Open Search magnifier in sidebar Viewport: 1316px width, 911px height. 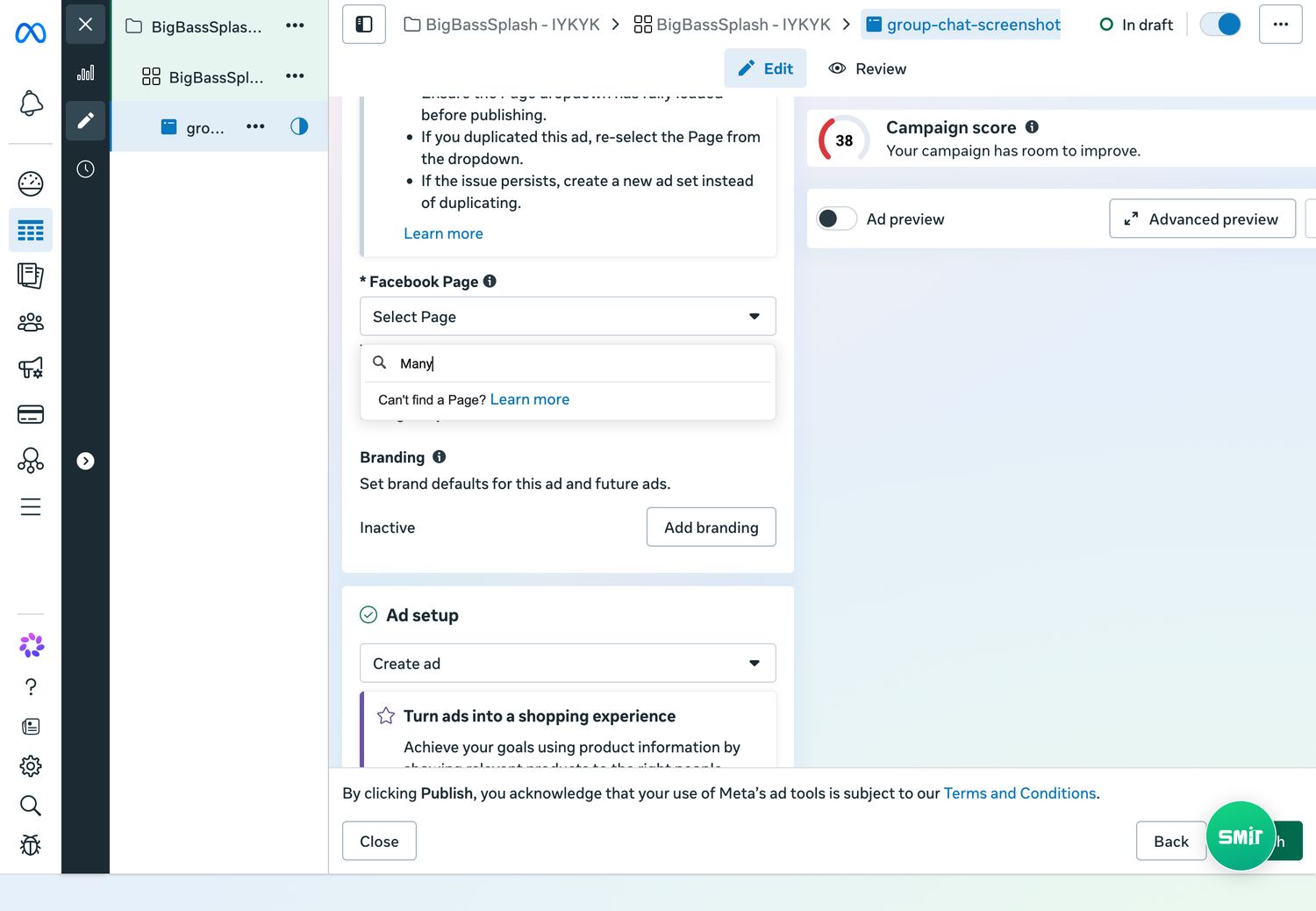click(x=31, y=806)
